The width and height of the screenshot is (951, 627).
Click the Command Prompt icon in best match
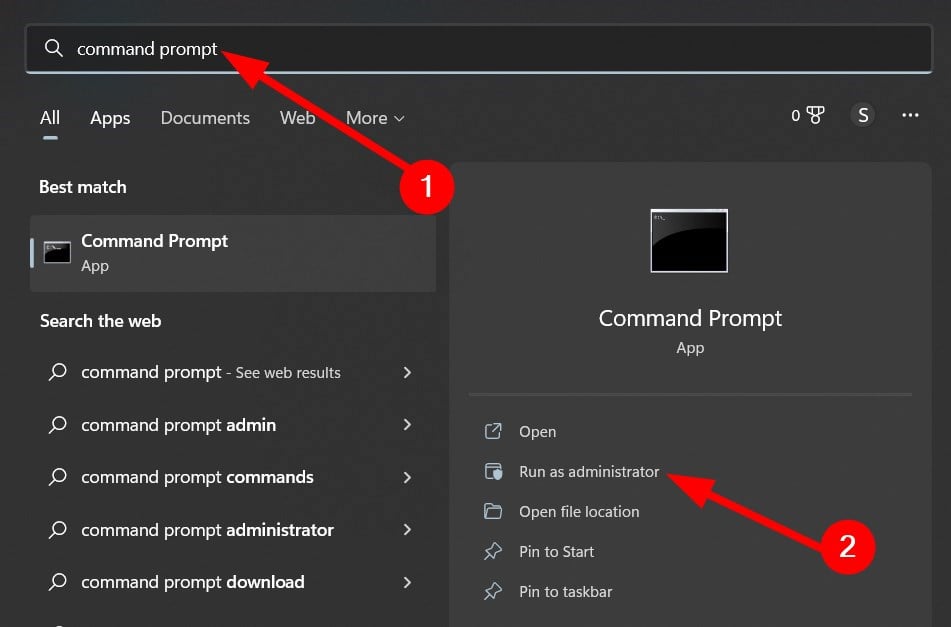point(57,253)
